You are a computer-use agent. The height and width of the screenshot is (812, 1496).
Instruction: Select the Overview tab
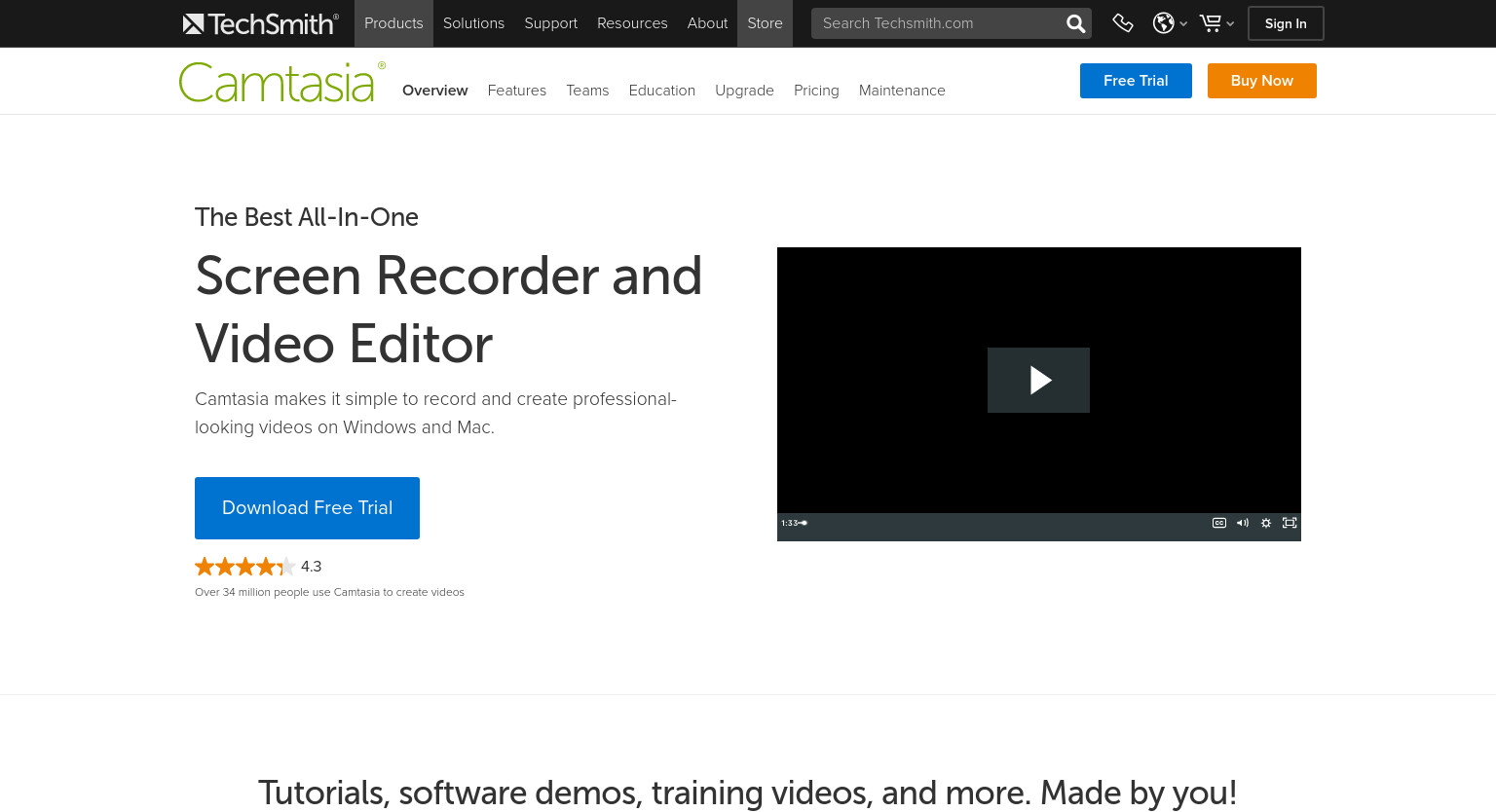434,91
